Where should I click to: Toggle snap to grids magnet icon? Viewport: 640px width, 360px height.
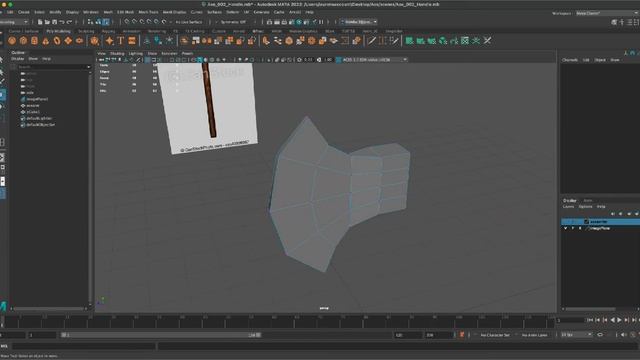coord(127,22)
